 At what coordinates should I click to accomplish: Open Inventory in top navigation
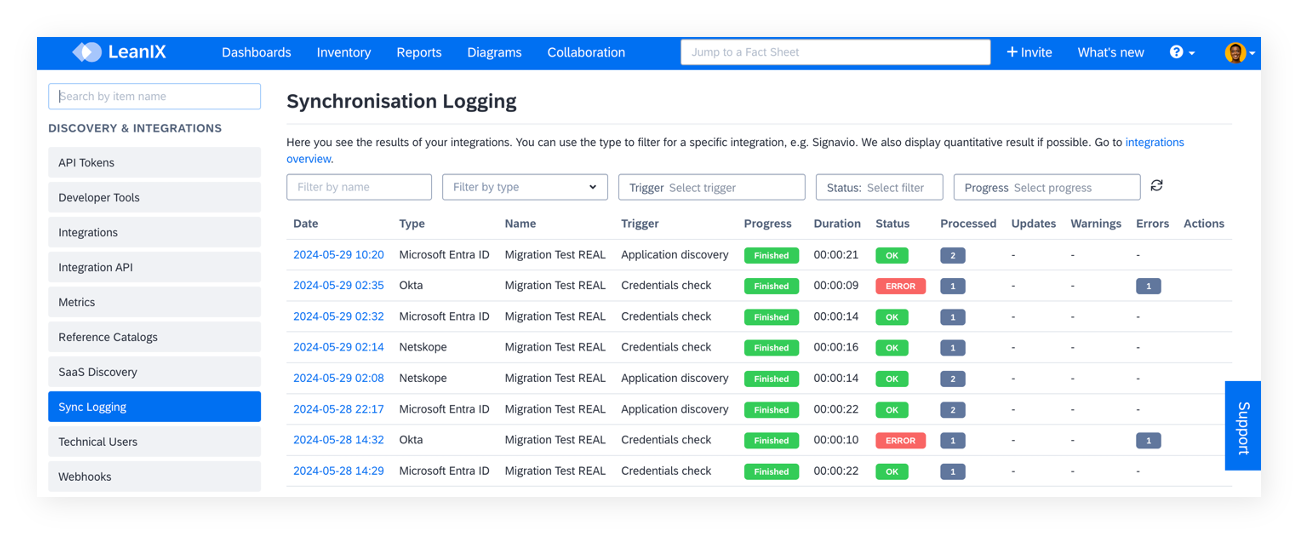344,52
